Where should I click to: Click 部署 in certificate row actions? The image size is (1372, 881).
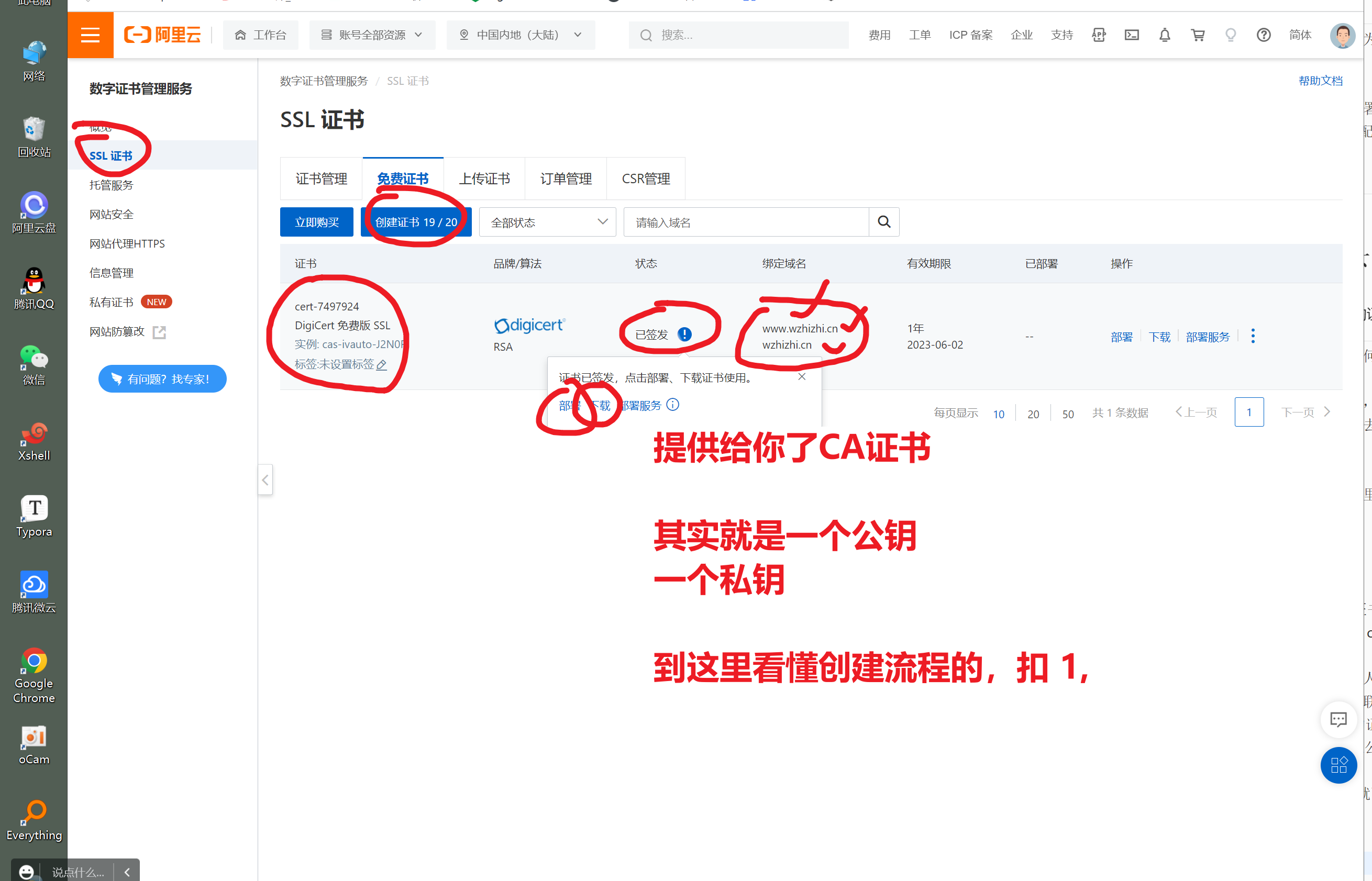click(x=1121, y=337)
